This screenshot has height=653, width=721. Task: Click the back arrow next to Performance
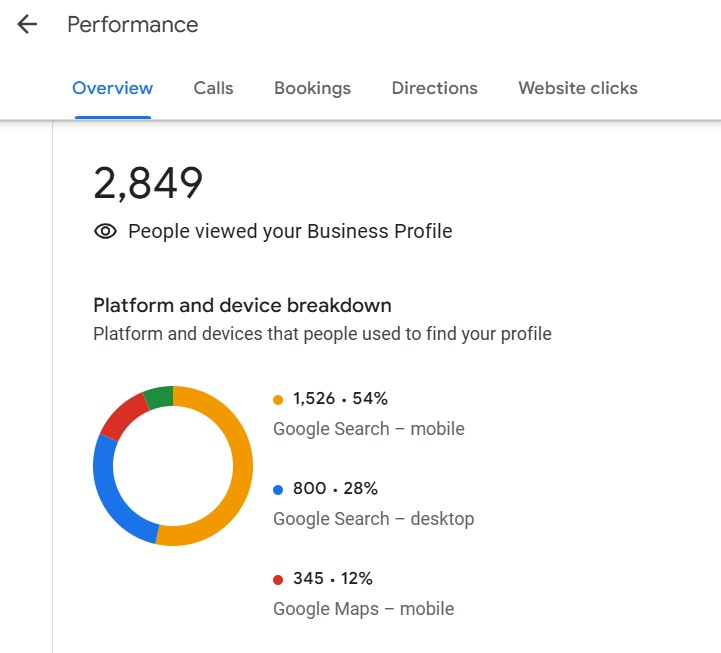27,25
